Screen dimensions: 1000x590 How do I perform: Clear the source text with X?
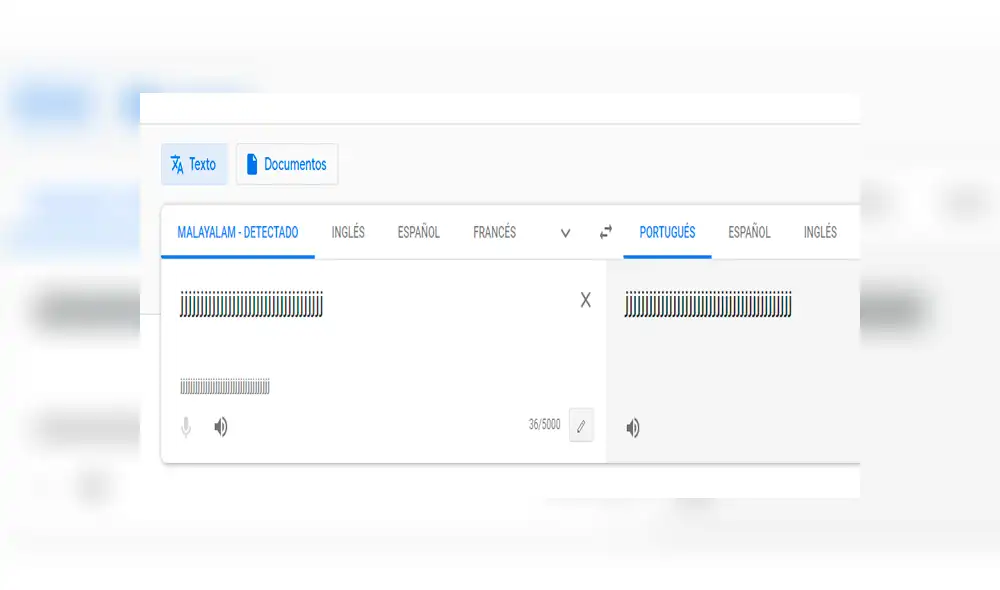coord(586,301)
